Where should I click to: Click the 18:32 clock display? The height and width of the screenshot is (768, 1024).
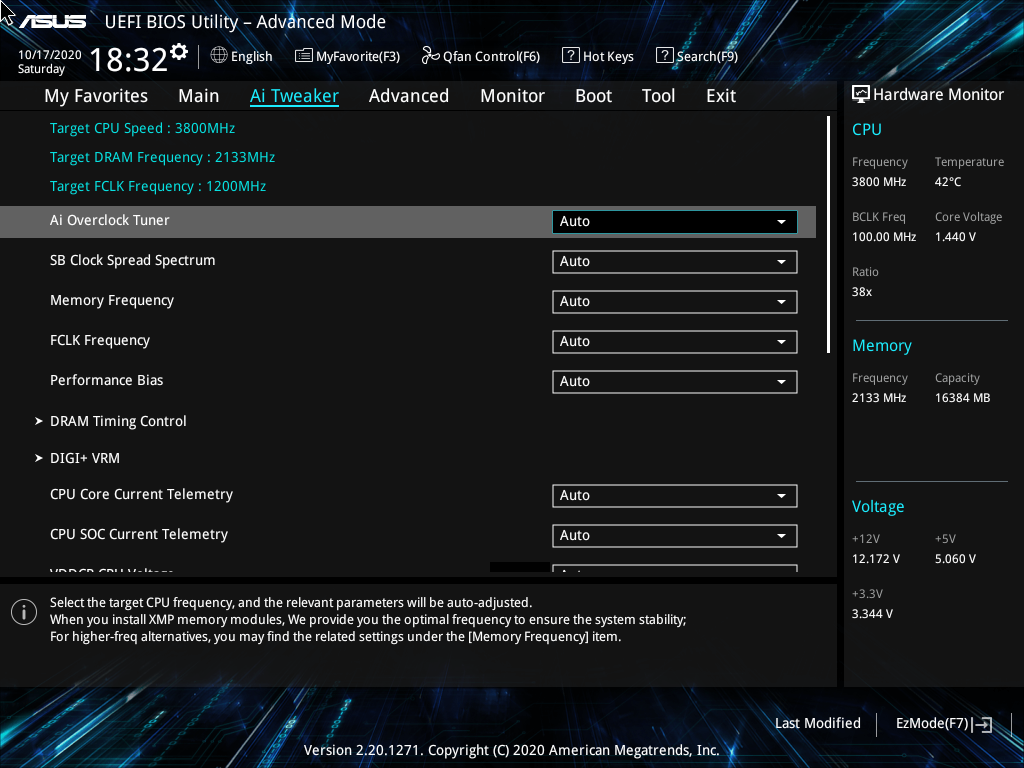point(129,59)
